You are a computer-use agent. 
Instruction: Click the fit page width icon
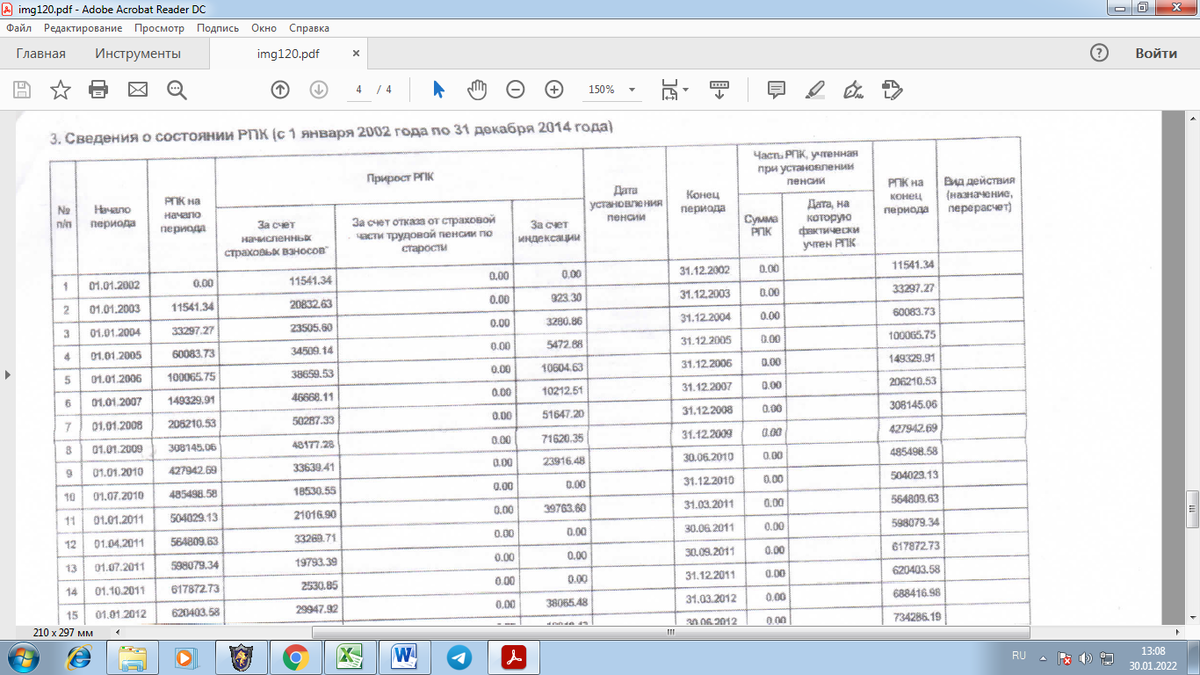tap(669, 90)
